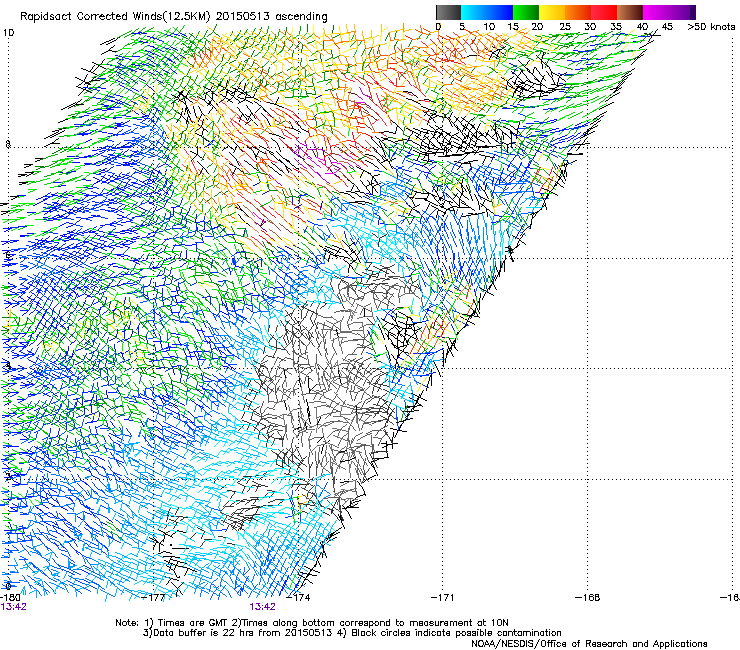This screenshot has height=650, width=740.
Task: Click the legend value "20"
Action: click(537, 27)
